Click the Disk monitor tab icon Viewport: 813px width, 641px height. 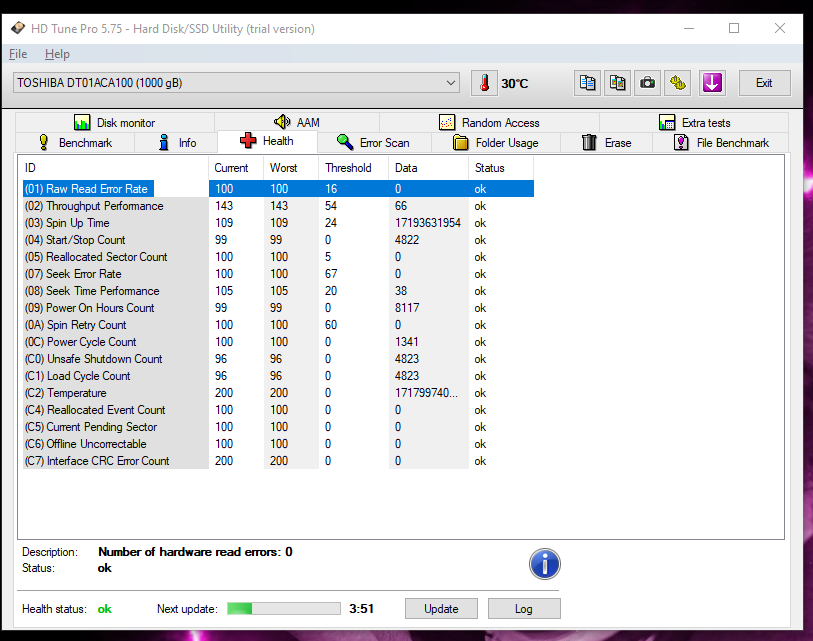tap(82, 122)
